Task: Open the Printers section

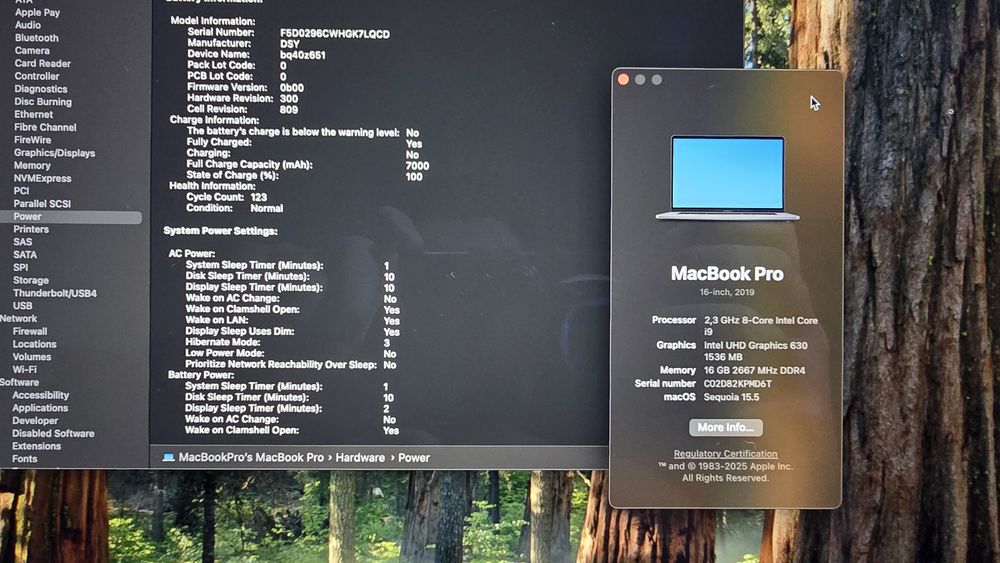Action: (31, 229)
